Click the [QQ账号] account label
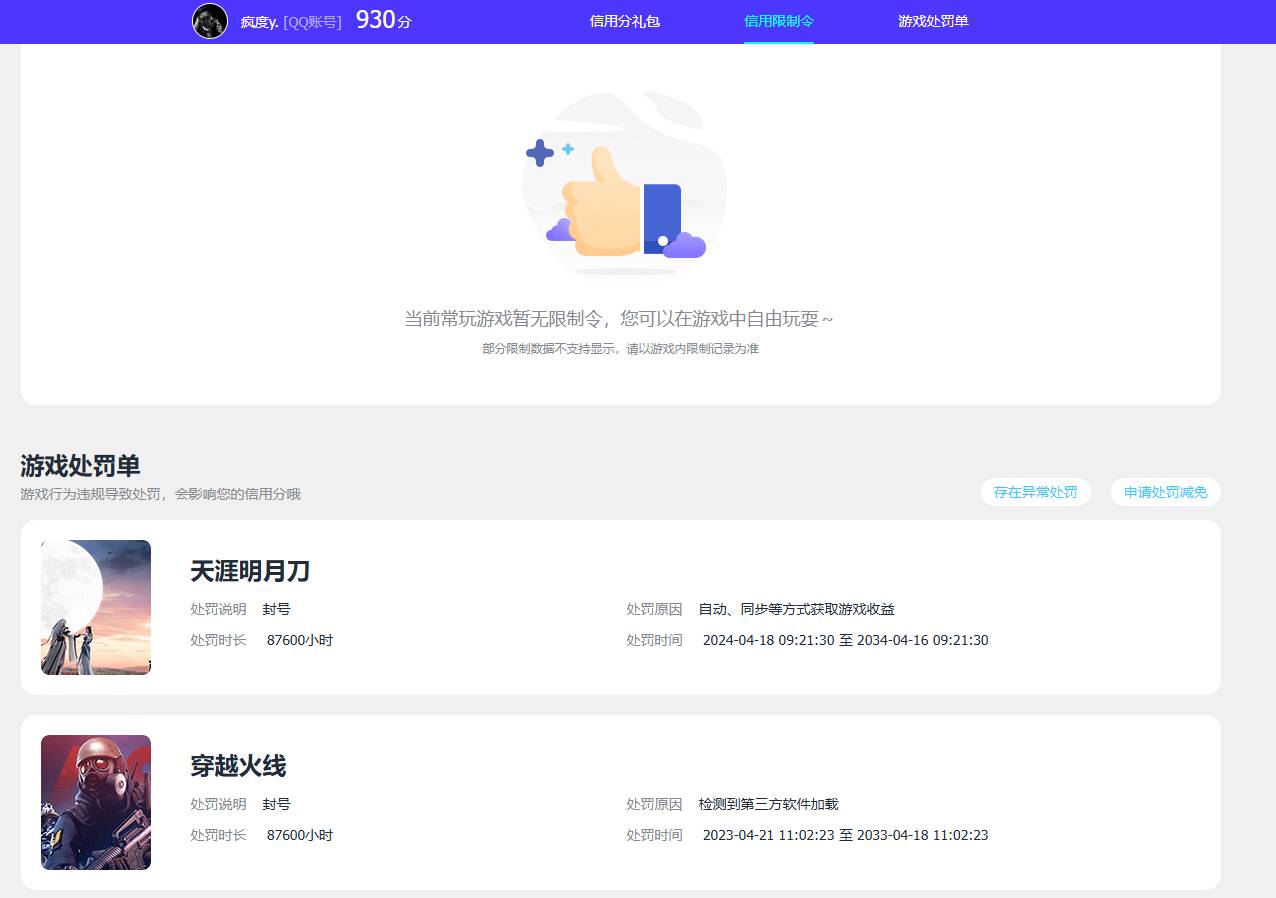The height and width of the screenshot is (898, 1276). [311, 21]
